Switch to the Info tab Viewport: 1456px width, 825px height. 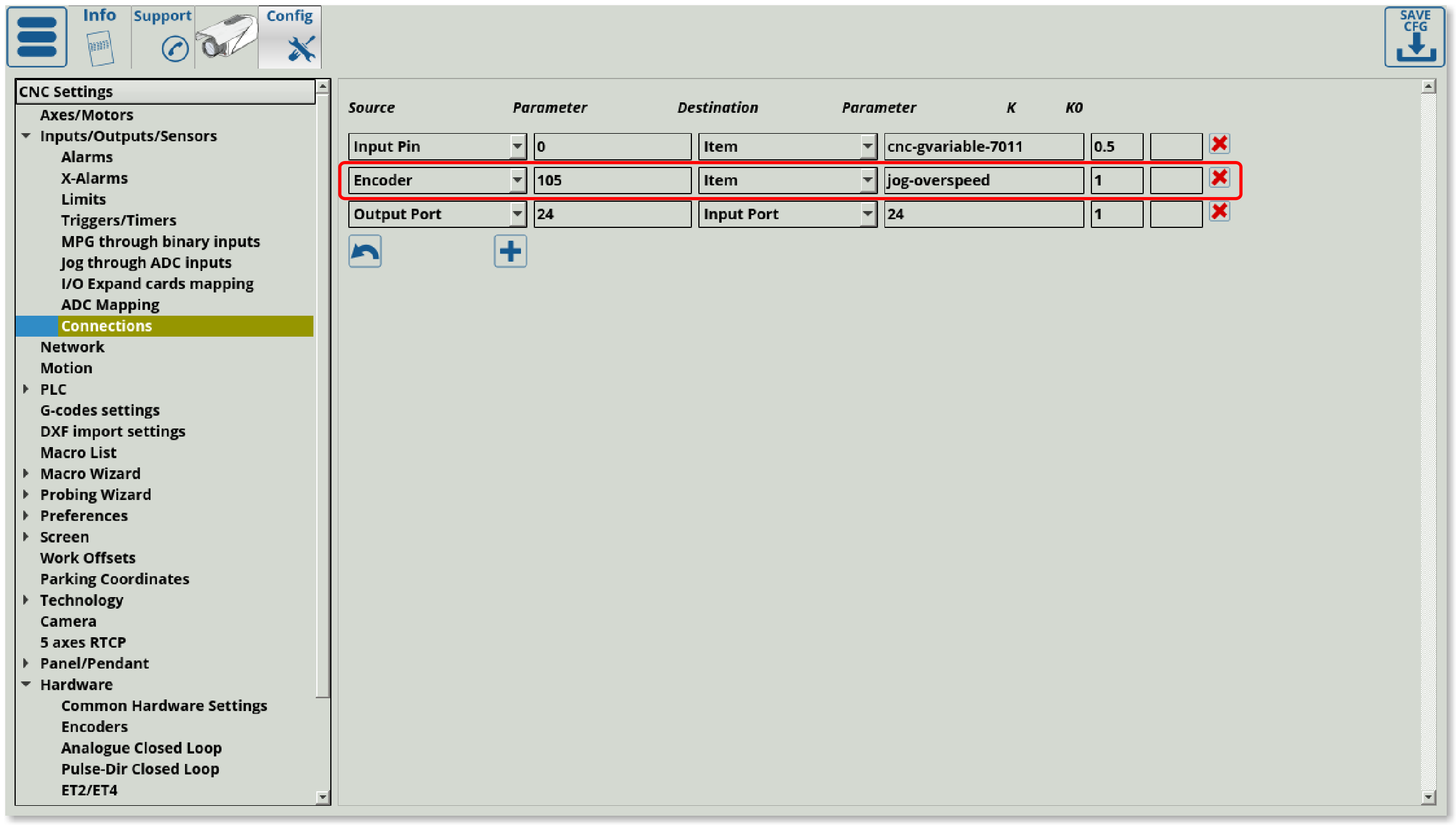[99, 37]
